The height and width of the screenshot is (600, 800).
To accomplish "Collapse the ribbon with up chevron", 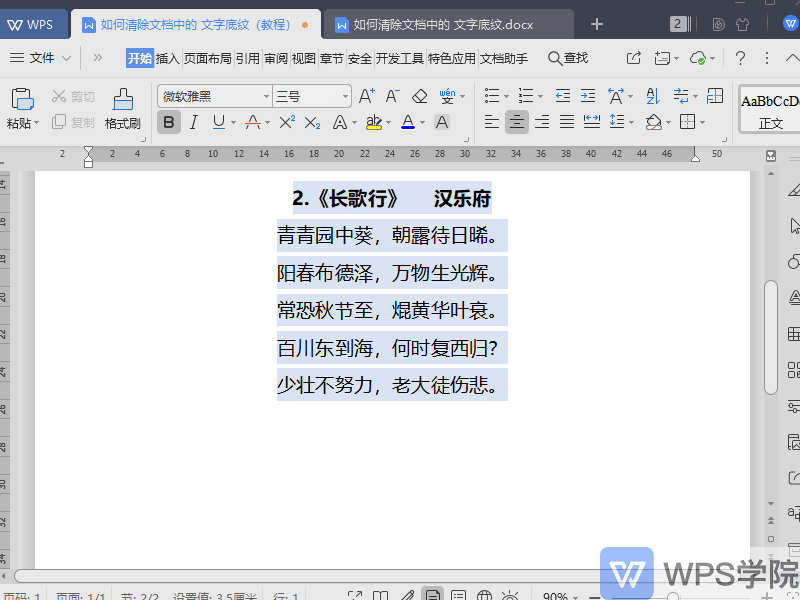I will click(792, 58).
